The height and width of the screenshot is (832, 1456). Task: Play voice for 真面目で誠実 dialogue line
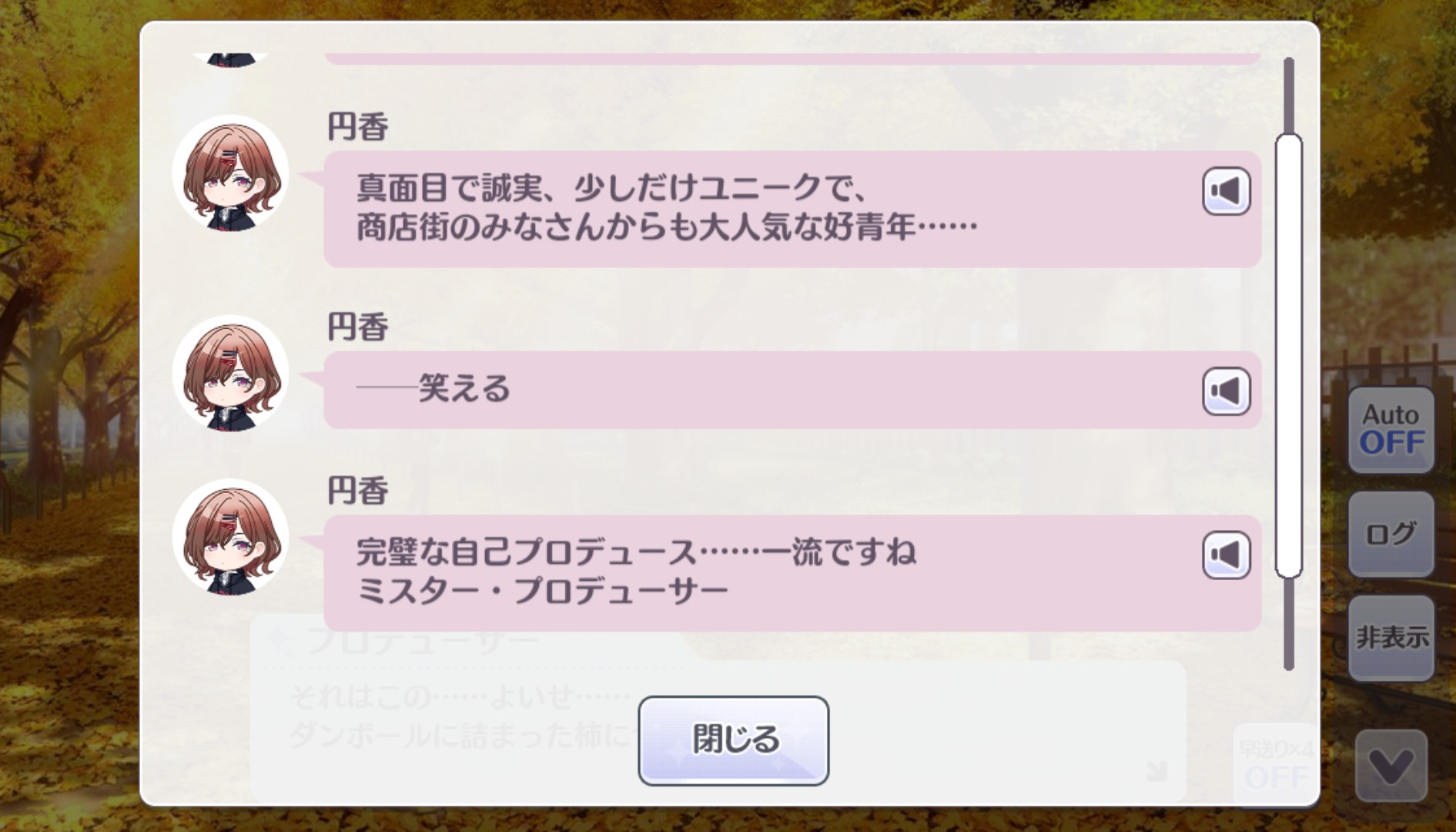(x=1226, y=191)
